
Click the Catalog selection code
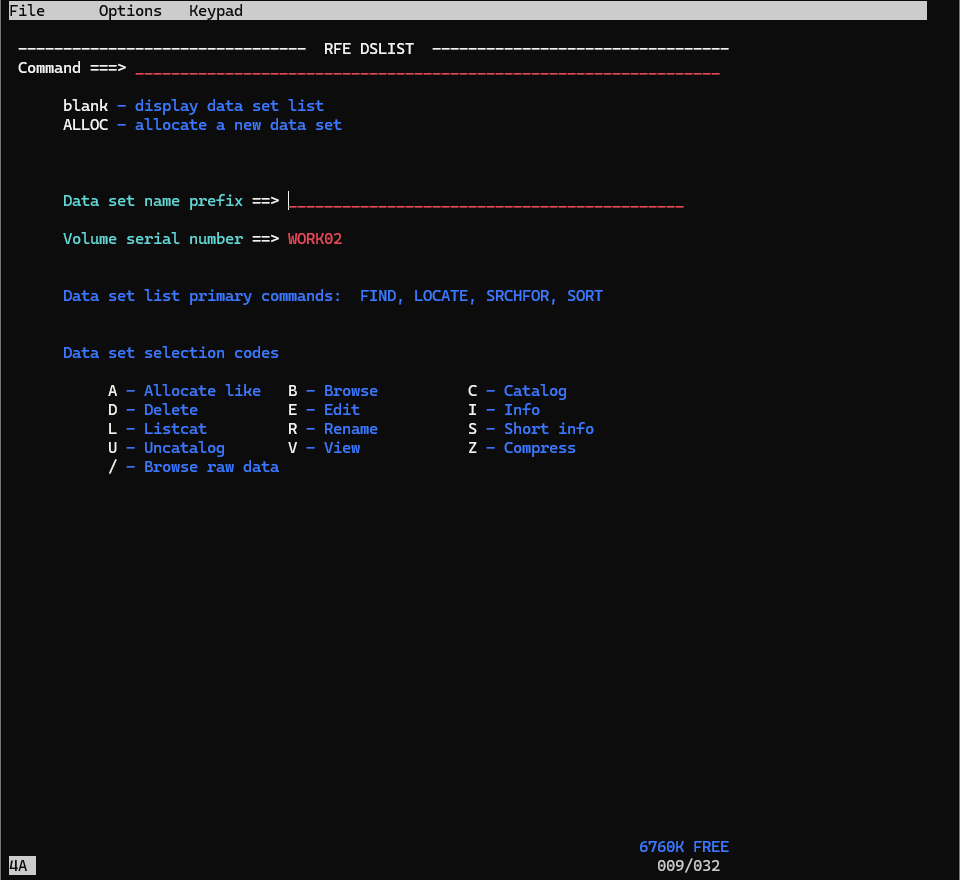[x=535, y=391]
